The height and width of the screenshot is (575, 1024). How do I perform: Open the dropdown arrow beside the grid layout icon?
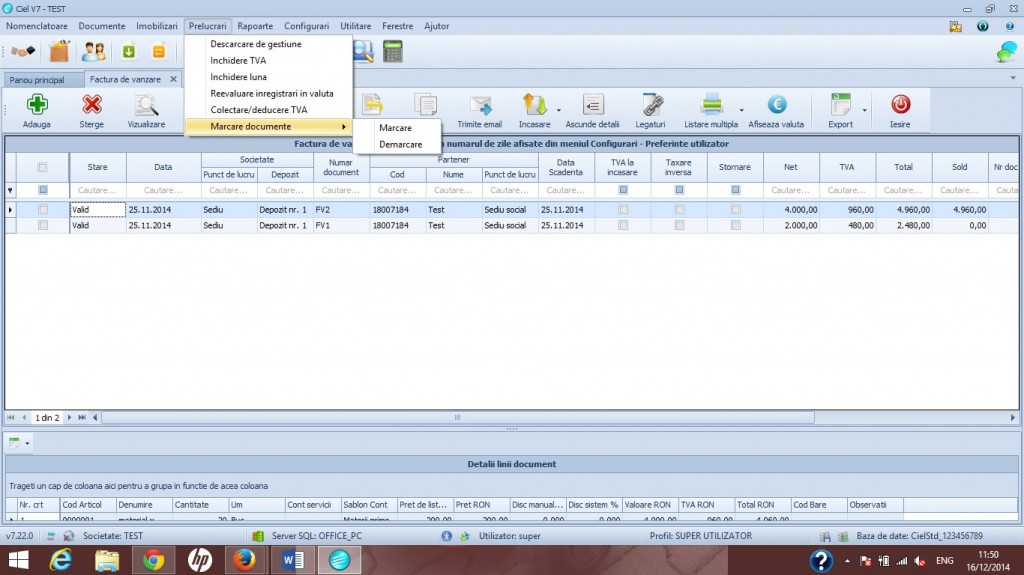coord(27,444)
